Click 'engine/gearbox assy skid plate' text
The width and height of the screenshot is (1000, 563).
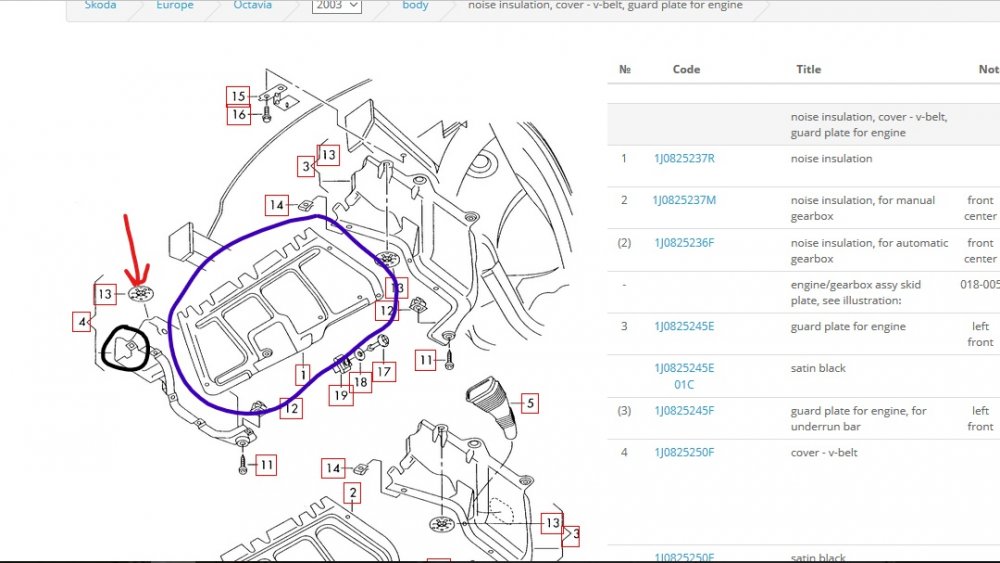pyautogui.click(x=855, y=292)
